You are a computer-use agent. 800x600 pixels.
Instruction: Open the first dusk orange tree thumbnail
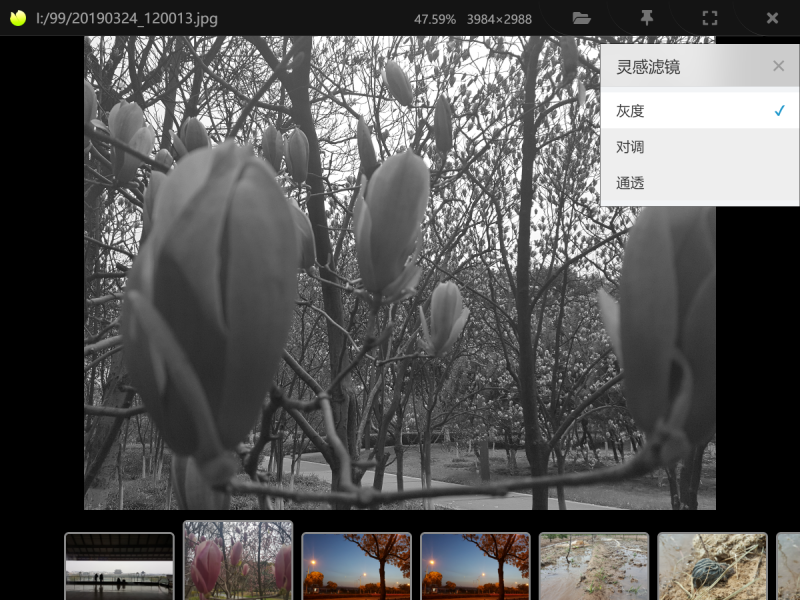(356, 566)
